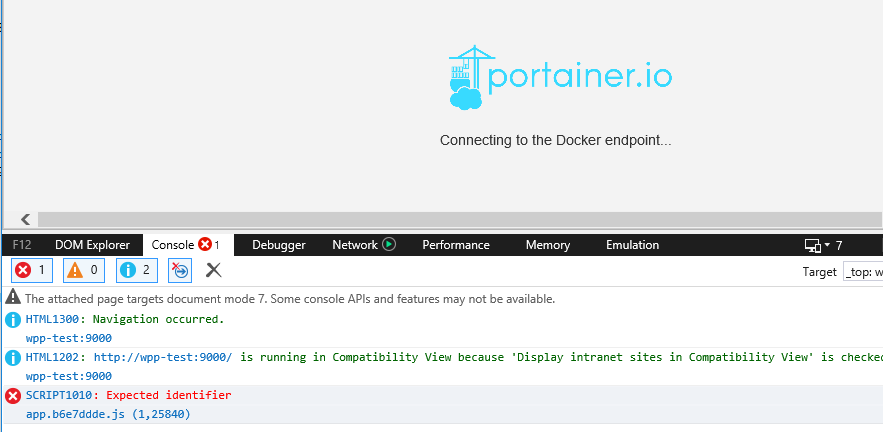883x432 pixels.
Task: Open the Emulation tab
Action: [x=632, y=245]
